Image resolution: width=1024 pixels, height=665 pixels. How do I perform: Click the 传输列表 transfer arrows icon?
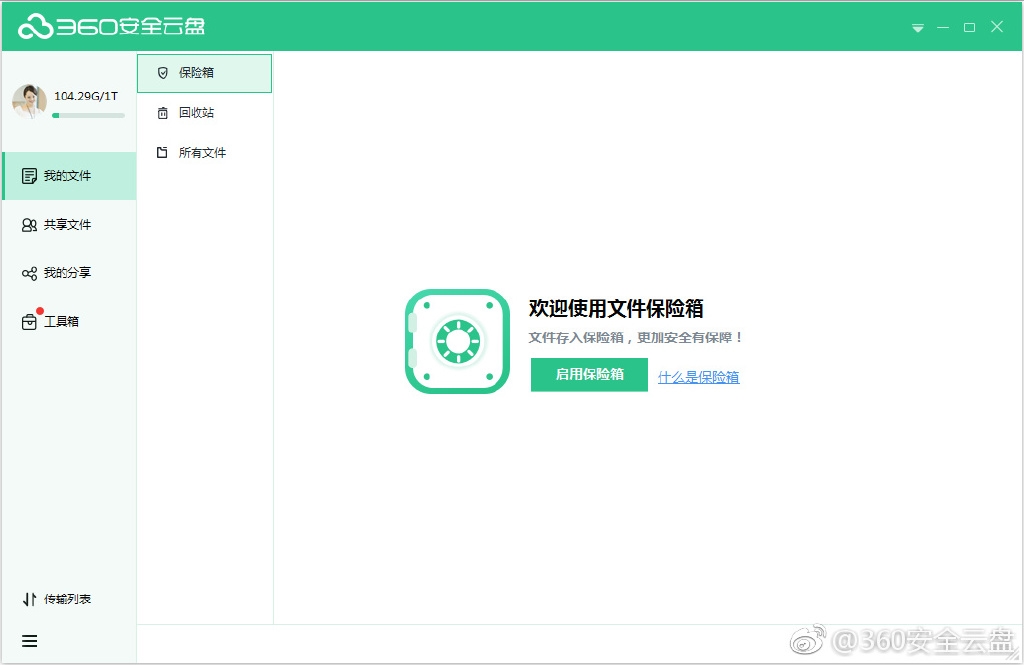(x=29, y=599)
